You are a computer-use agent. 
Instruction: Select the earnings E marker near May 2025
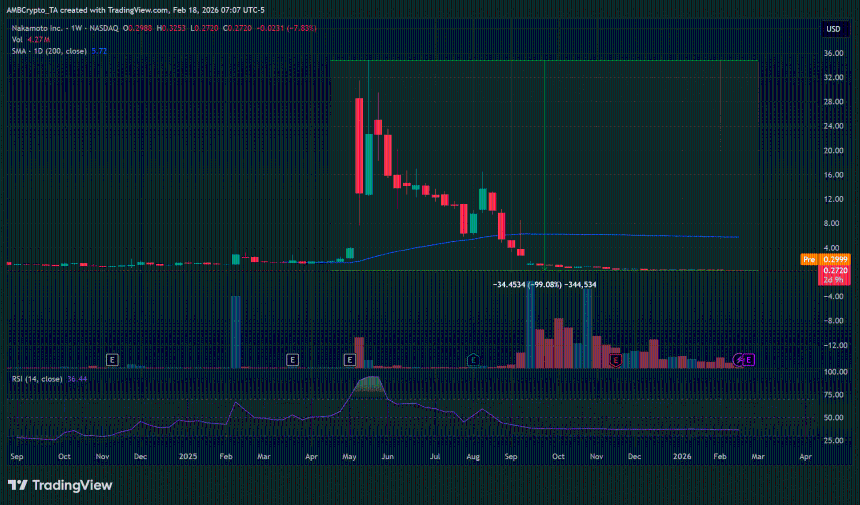[x=349, y=360]
